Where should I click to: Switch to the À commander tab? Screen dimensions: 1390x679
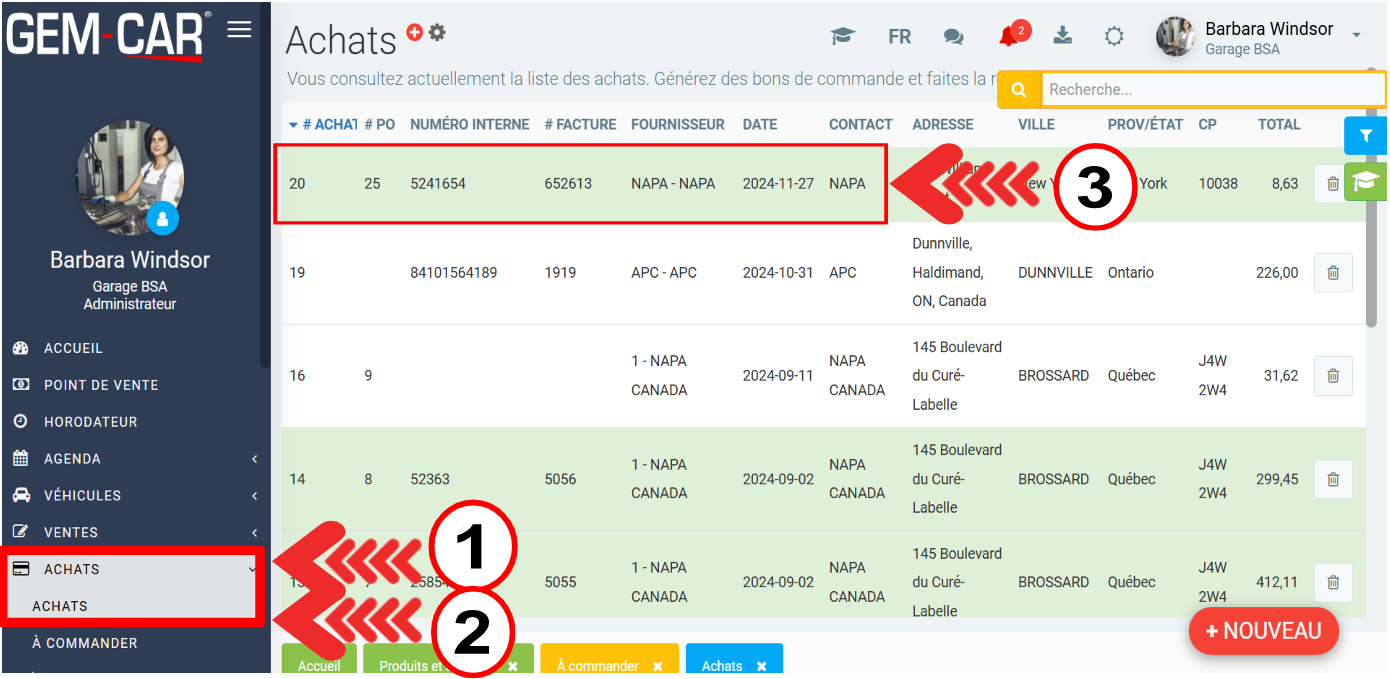tap(600, 666)
